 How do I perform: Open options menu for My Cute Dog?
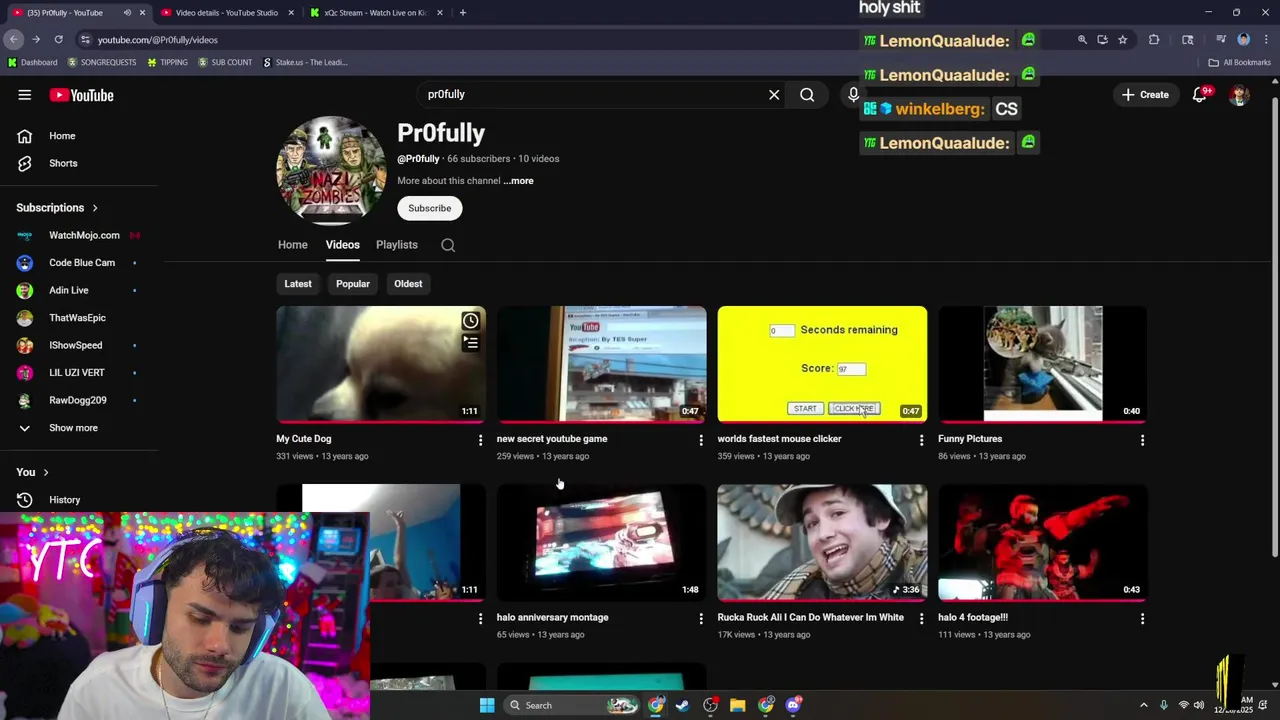[480, 440]
